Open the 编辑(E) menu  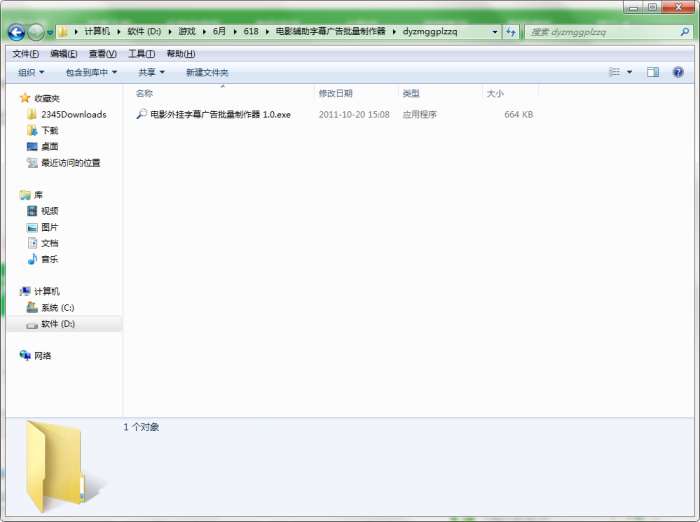(64, 54)
